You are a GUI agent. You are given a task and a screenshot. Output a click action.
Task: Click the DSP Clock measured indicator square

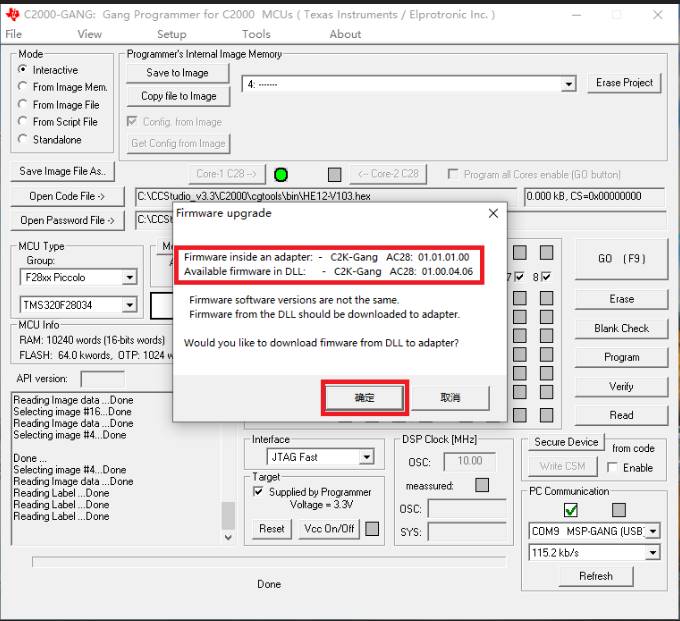tap(482, 485)
